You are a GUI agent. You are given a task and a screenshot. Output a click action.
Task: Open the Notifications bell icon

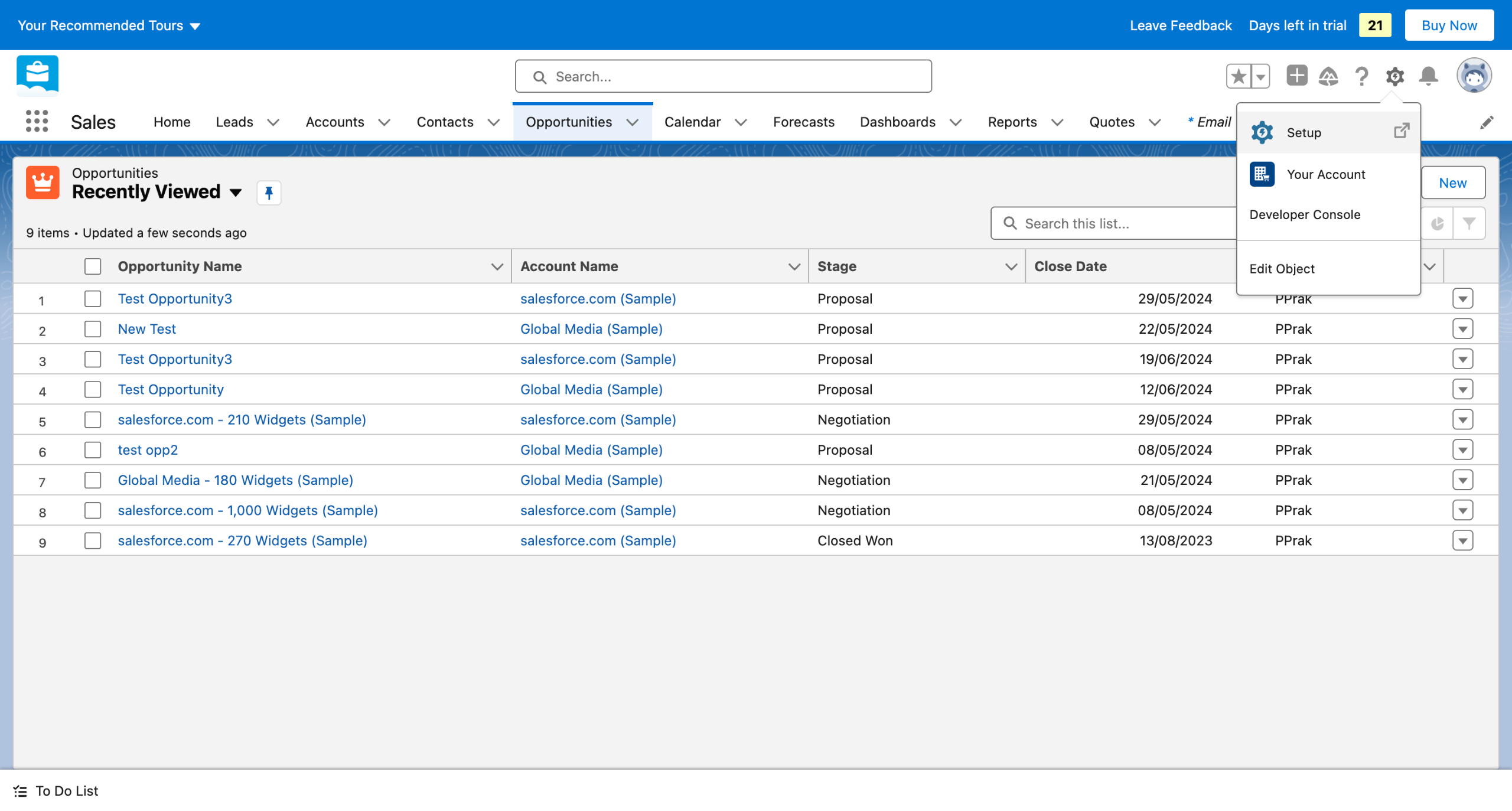1429,76
